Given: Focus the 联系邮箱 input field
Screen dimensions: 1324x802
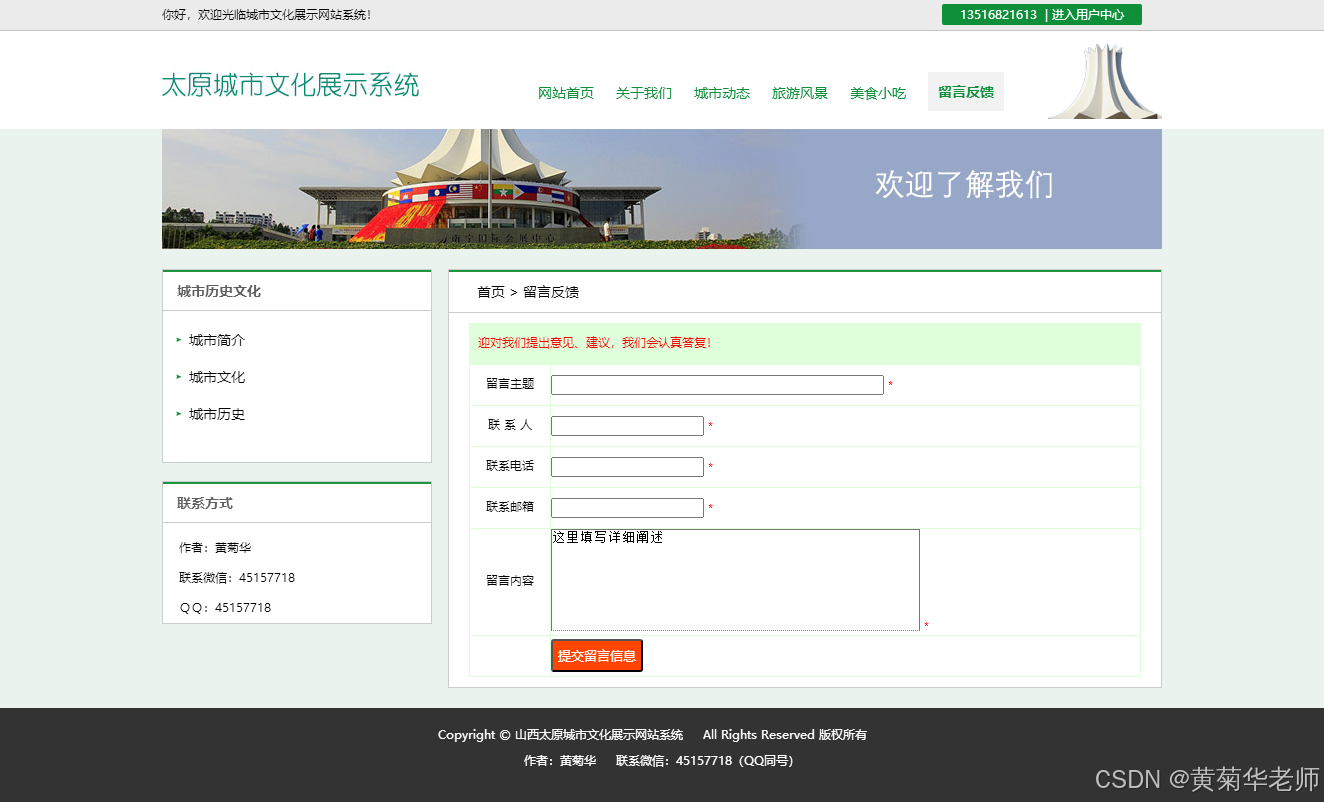Looking at the screenshot, I should click(627, 508).
